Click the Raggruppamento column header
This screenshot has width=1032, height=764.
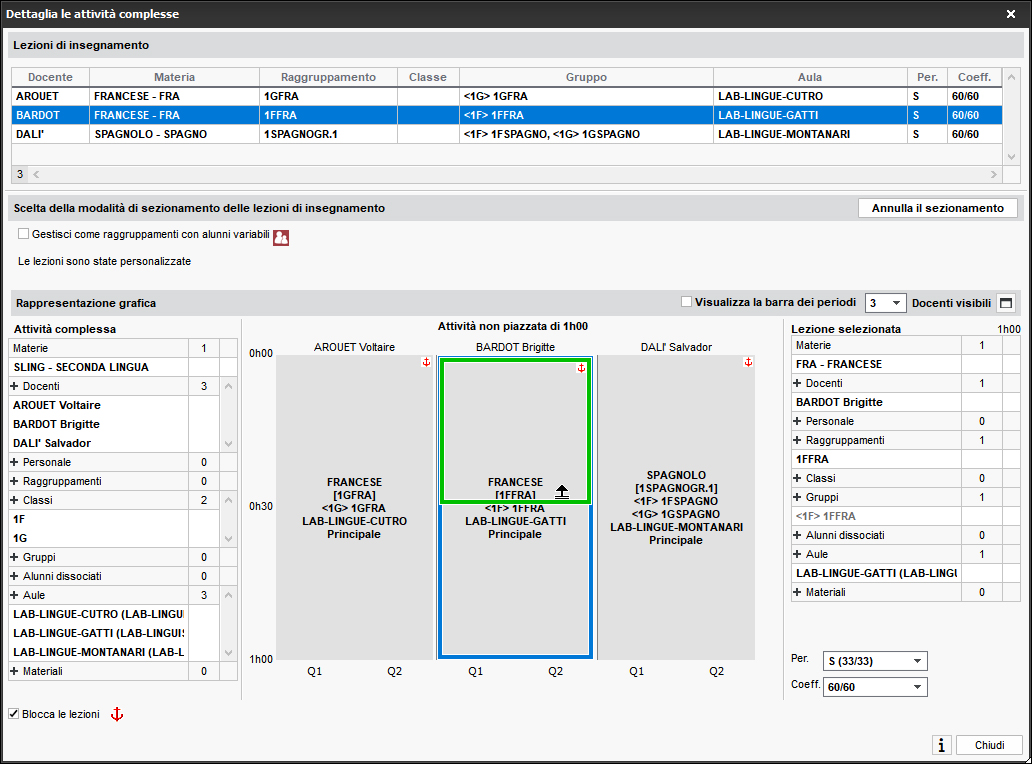click(x=328, y=77)
